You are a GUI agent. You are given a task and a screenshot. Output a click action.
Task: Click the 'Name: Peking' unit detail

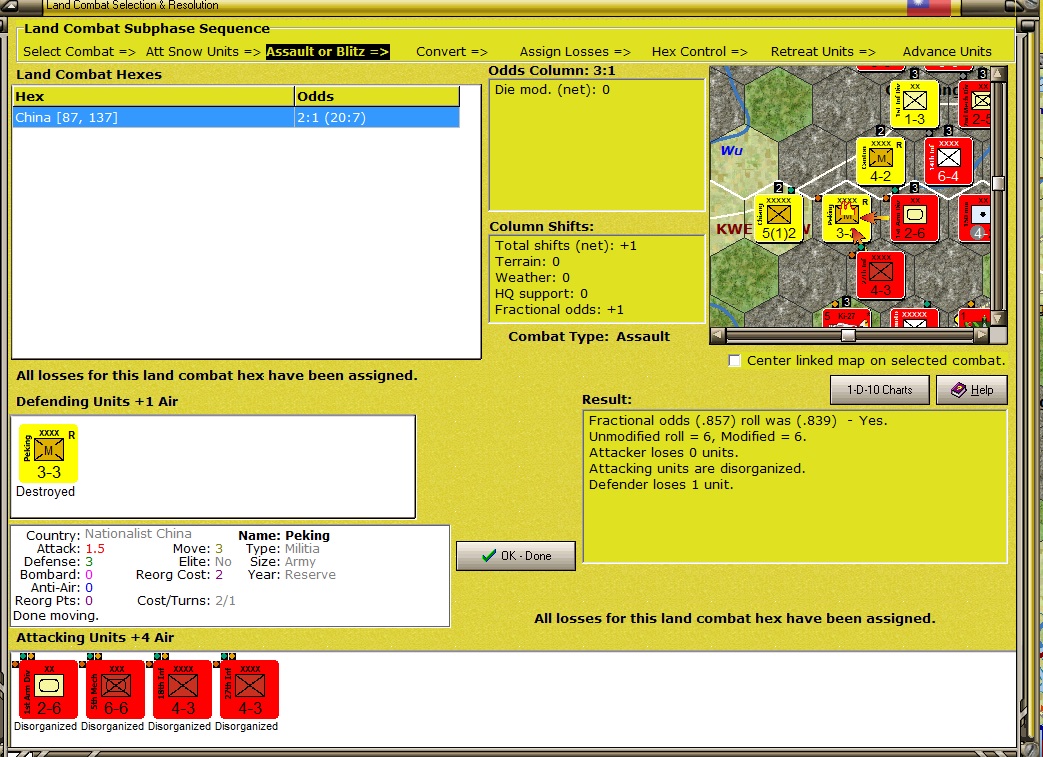pyautogui.click(x=284, y=535)
